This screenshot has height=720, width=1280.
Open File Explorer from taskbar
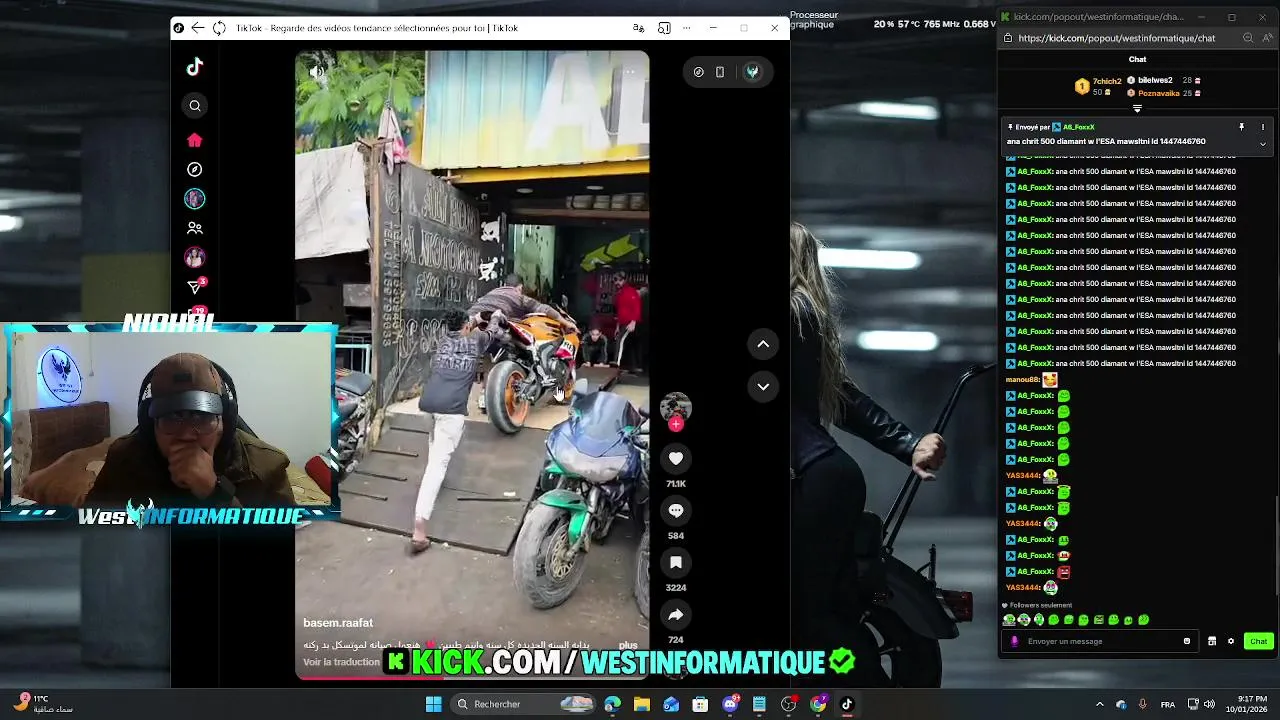tap(642, 704)
